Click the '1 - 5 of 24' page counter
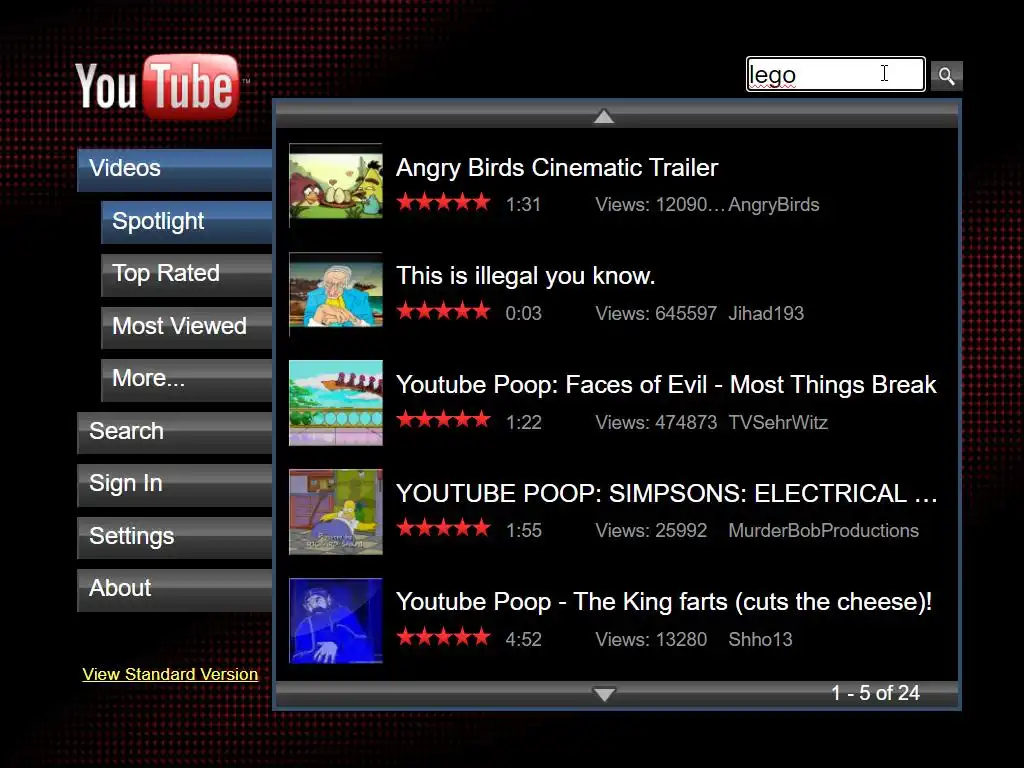The height and width of the screenshot is (768, 1024). pyautogui.click(x=875, y=693)
